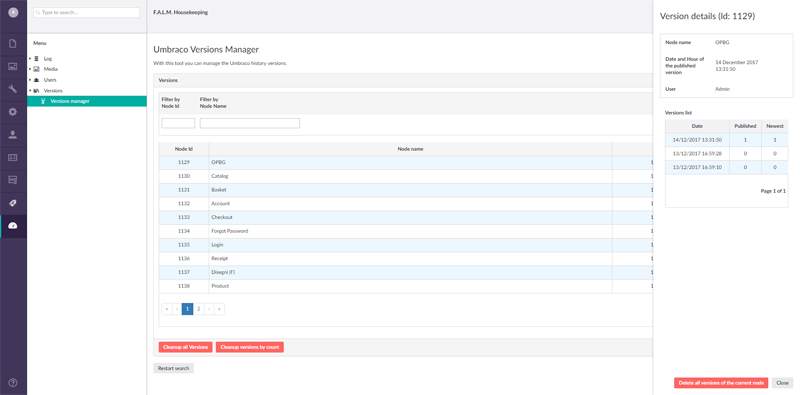
Task: Click the Versions manager item icon
Action: pos(43,101)
